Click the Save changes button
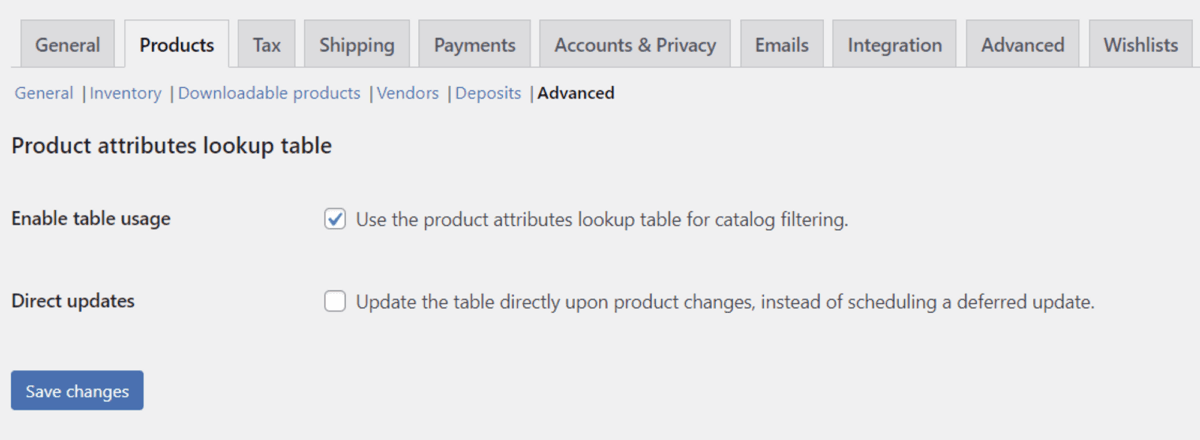1200x440 pixels. tap(77, 391)
